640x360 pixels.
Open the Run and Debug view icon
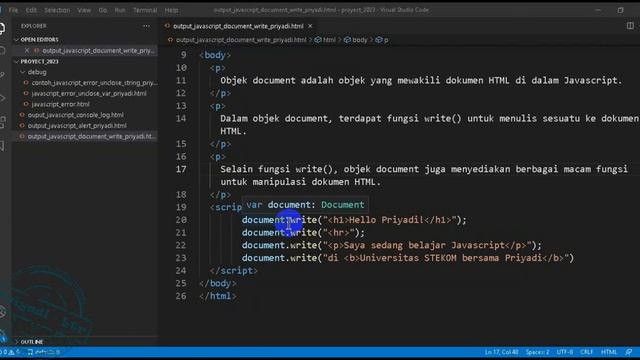click(2, 98)
